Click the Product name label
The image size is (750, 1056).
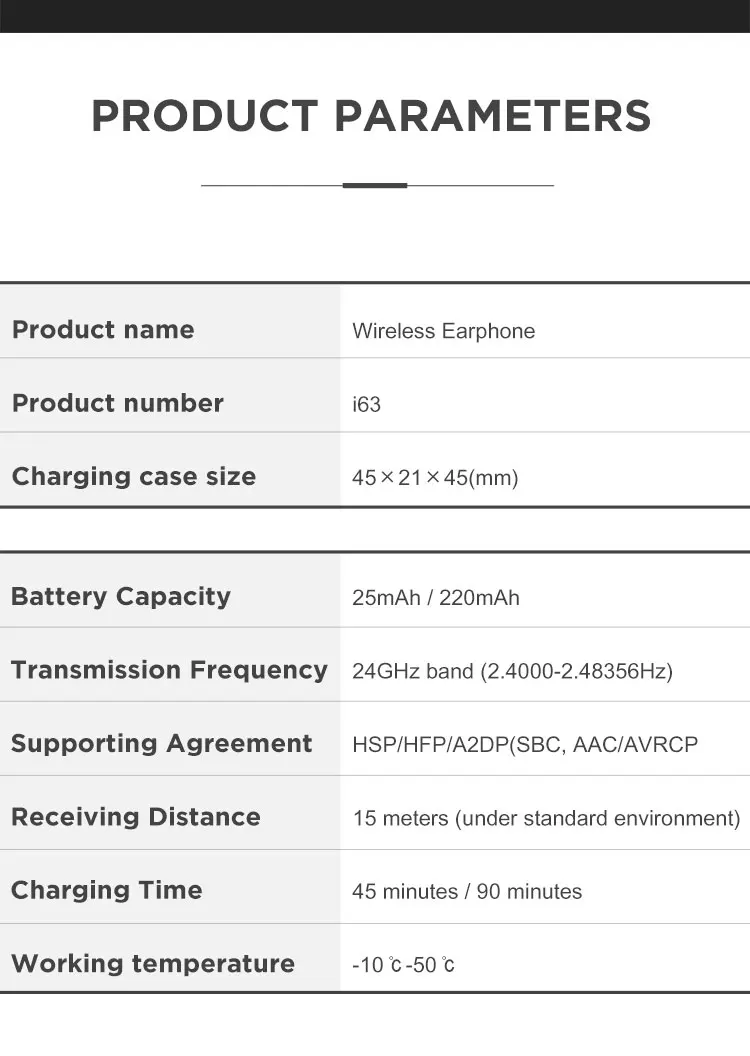(103, 330)
